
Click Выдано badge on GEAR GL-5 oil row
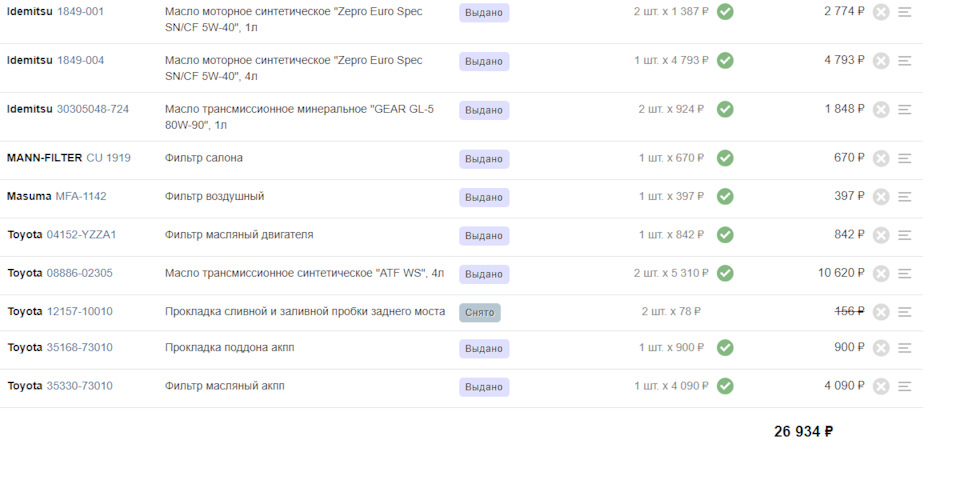click(484, 110)
